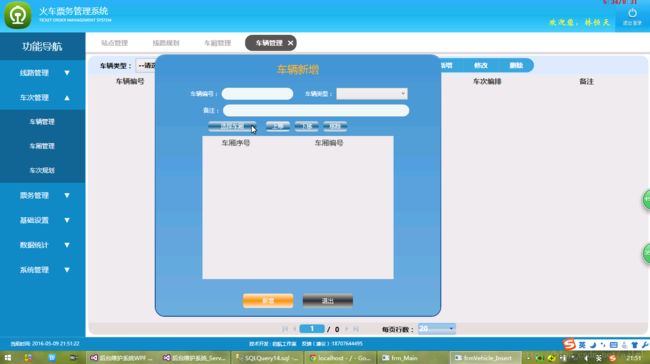Click the last small button right of 上移
Viewport: 650px width, 364px height.
point(335,126)
